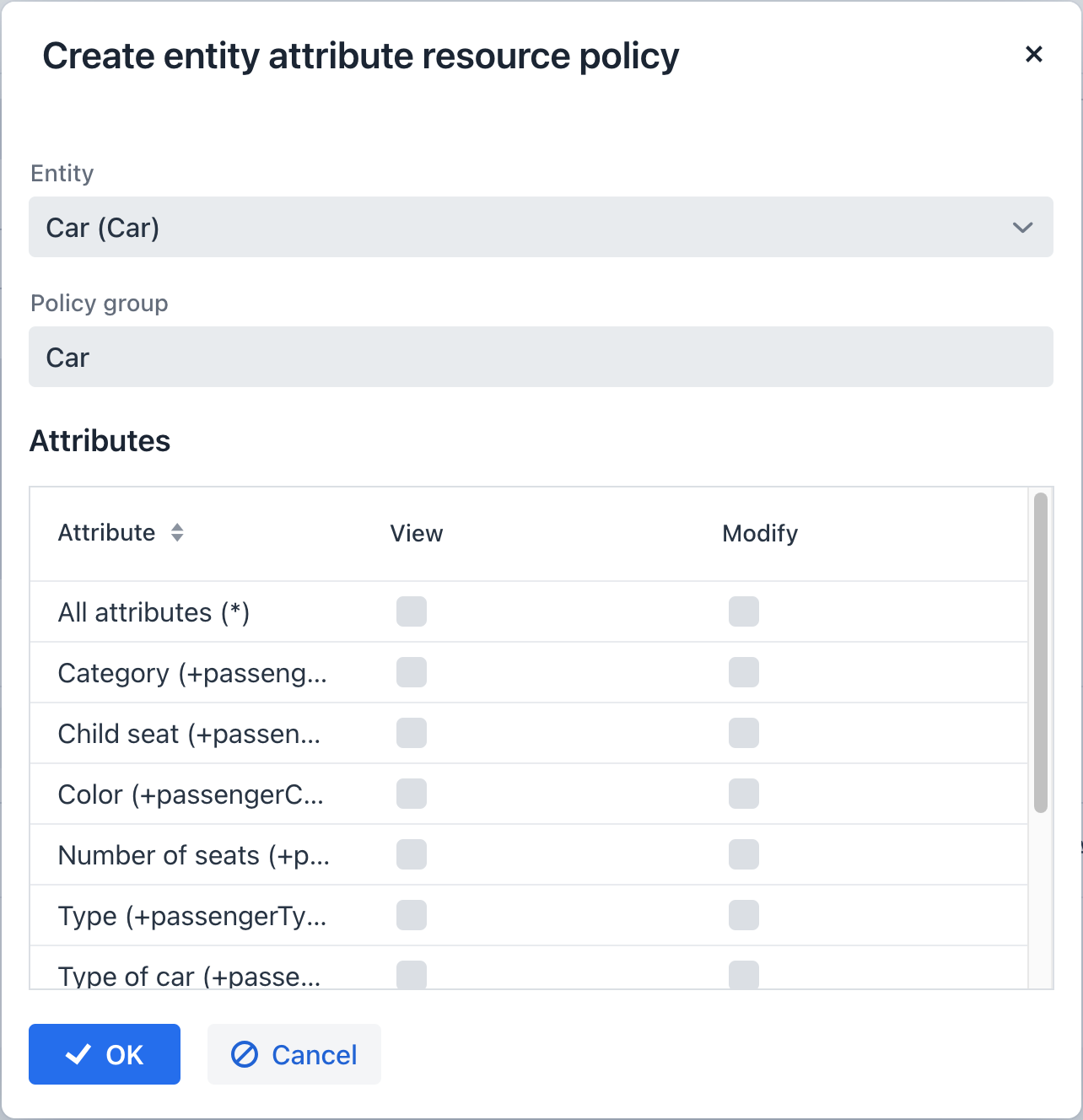Click OK to create the policy

pyautogui.click(x=105, y=1053)
